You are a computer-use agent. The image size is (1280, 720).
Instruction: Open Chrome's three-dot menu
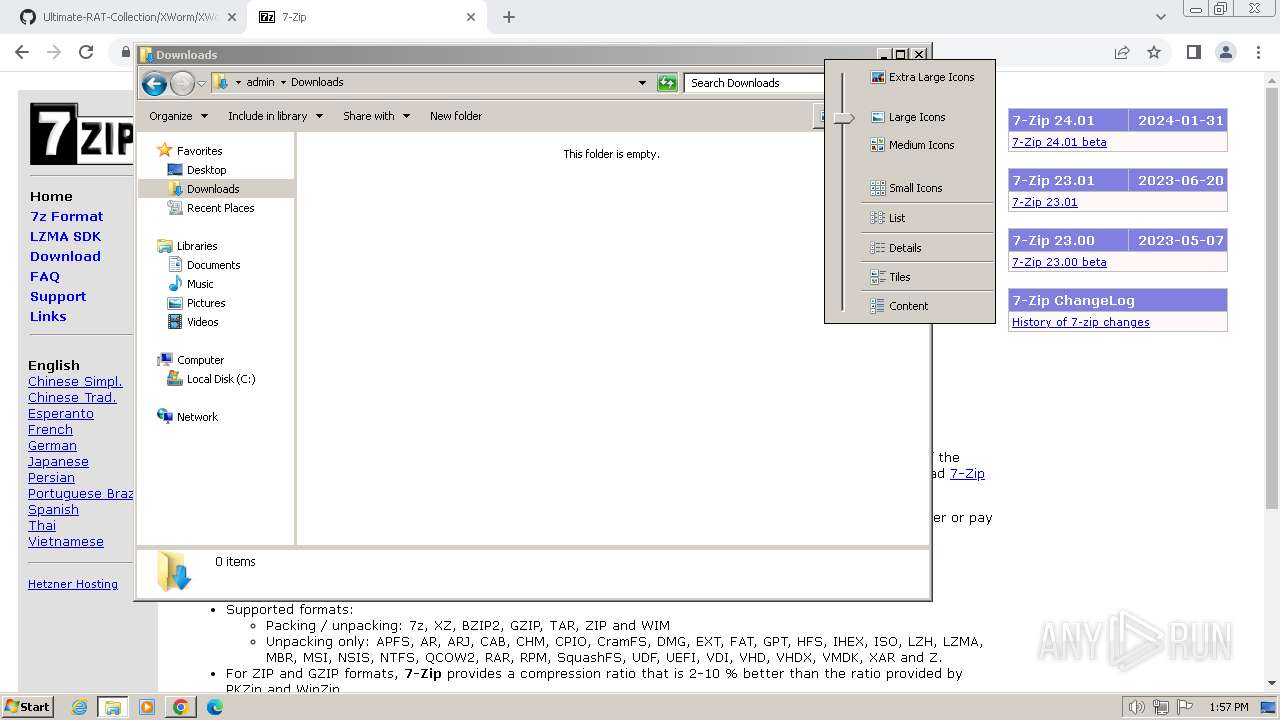pos(1258,52)
